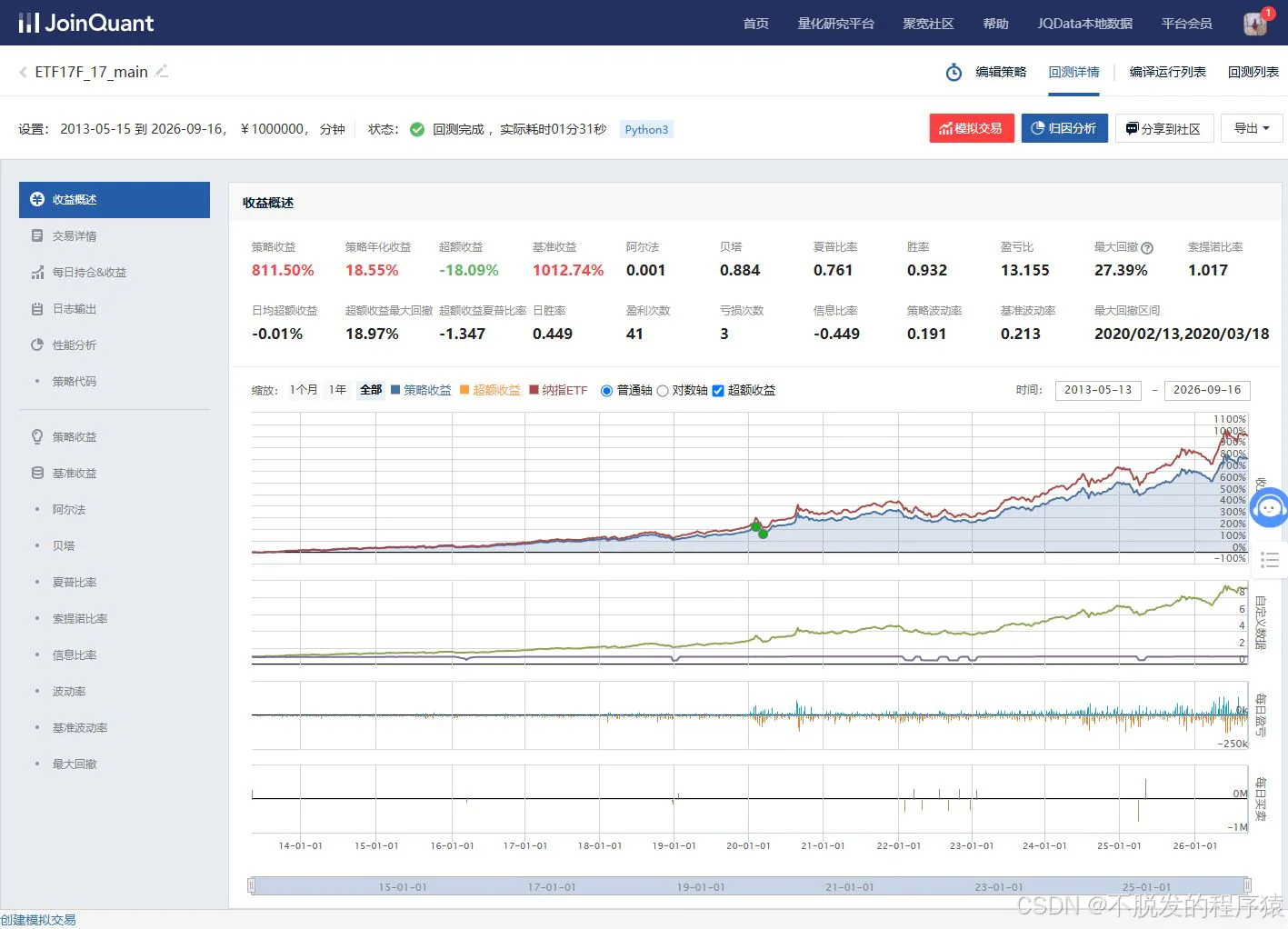
Task: Open 聚宽社区 in the top navigation
Action: click(928, 24)
